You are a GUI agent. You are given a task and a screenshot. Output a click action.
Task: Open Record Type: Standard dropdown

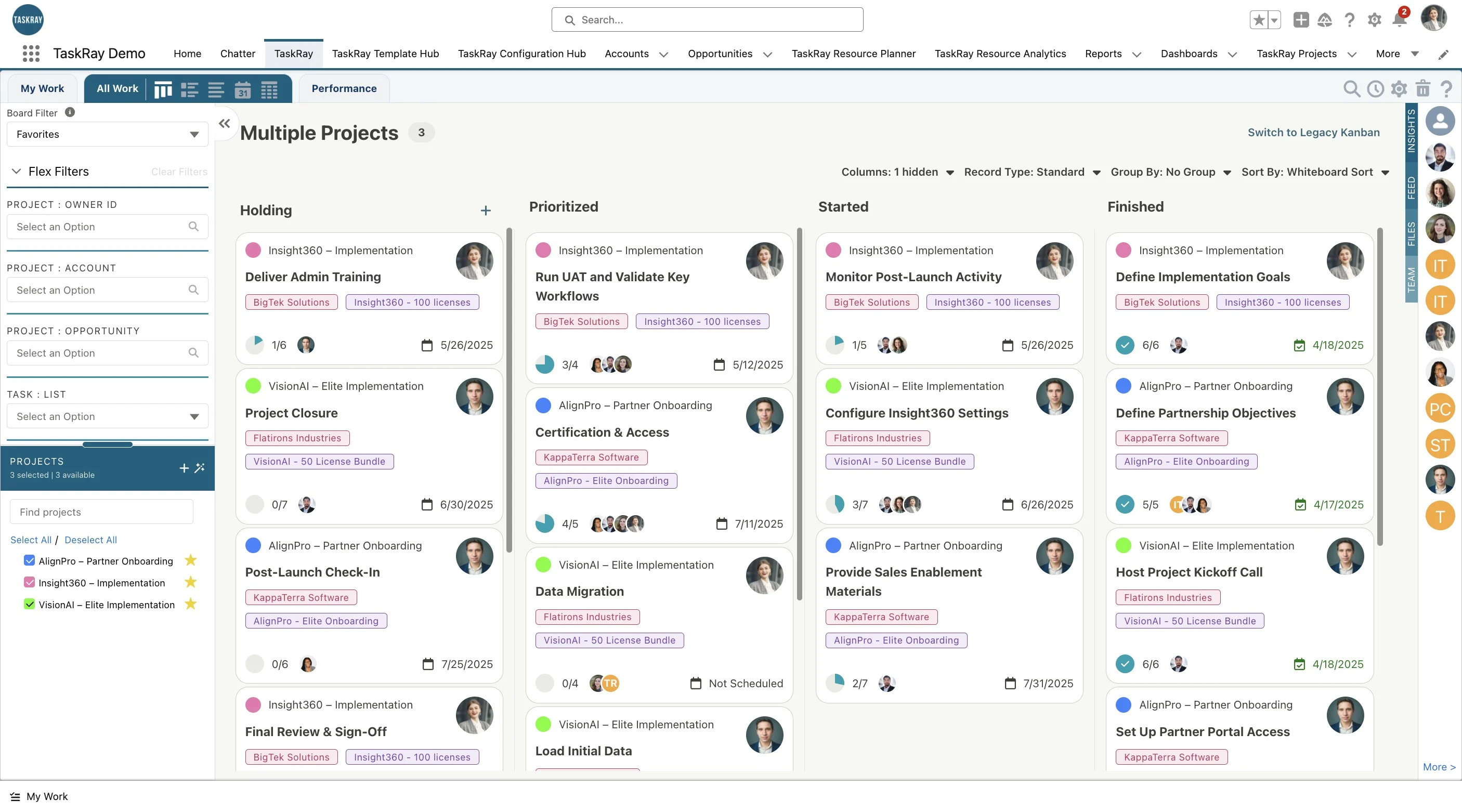coord(1033,172)
